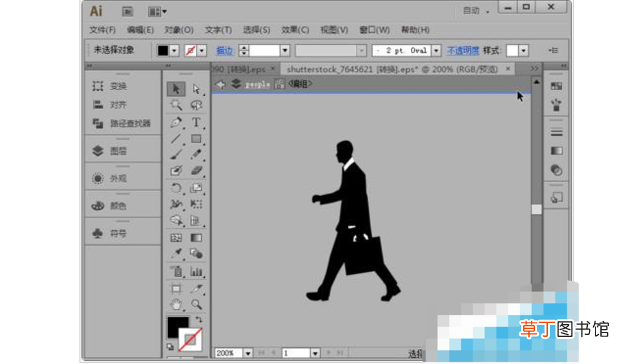The image size is (620, 364).
Task: Select the Eyedropper tool
Action: point(176,253)
